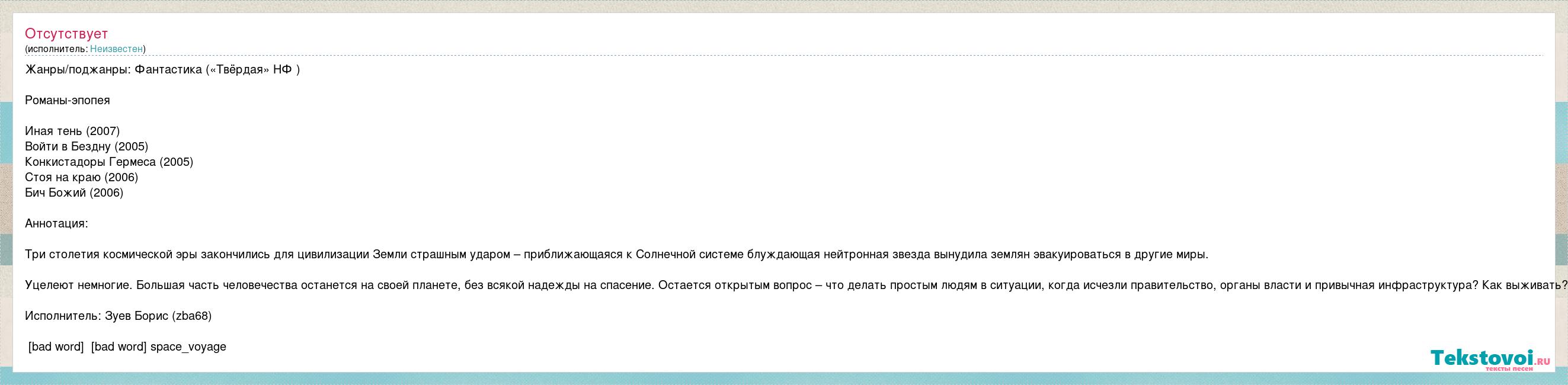Click the paragraph starting 'Уцелеют немногие'
This screenshot has width=1568, height=385.
pos(796,285)
